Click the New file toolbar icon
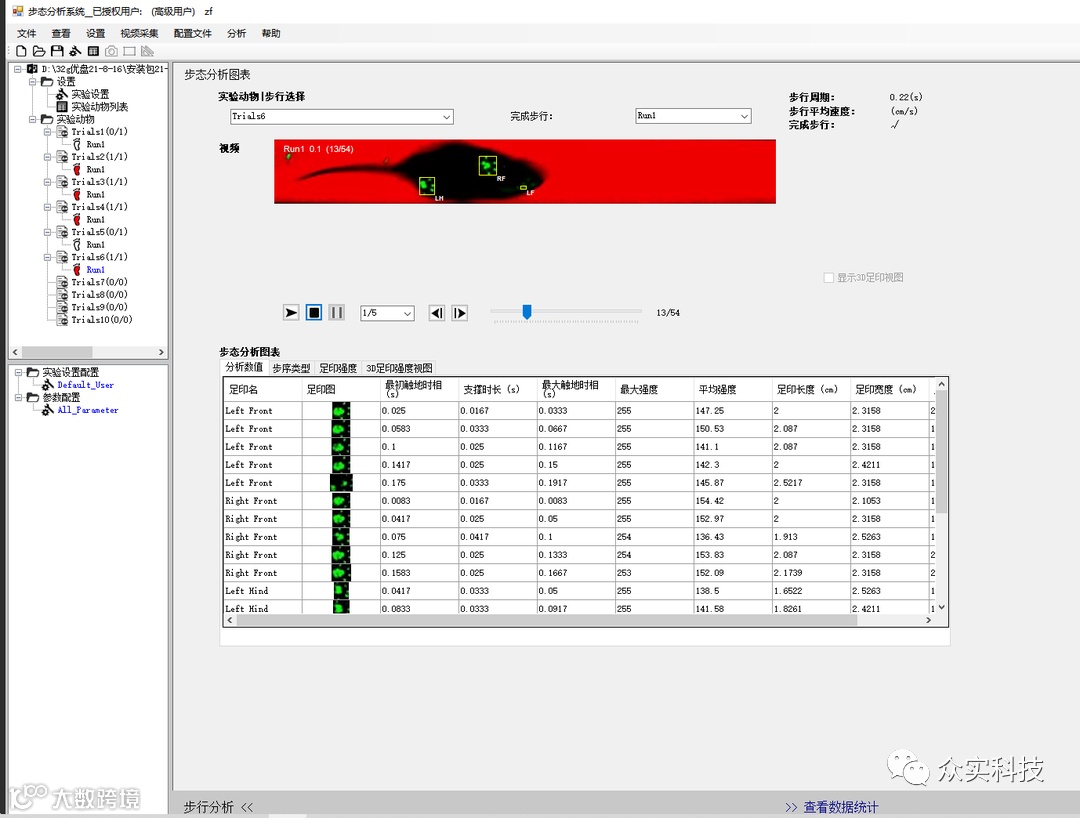Viewport: 1080px width, 818px height. point(21,51)
